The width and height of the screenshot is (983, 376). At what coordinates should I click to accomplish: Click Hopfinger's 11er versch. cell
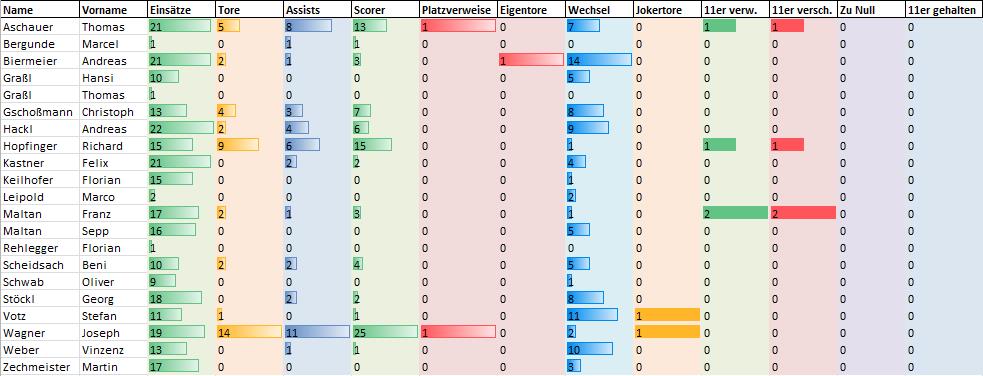pyautogui.click(x=803, y=145)
